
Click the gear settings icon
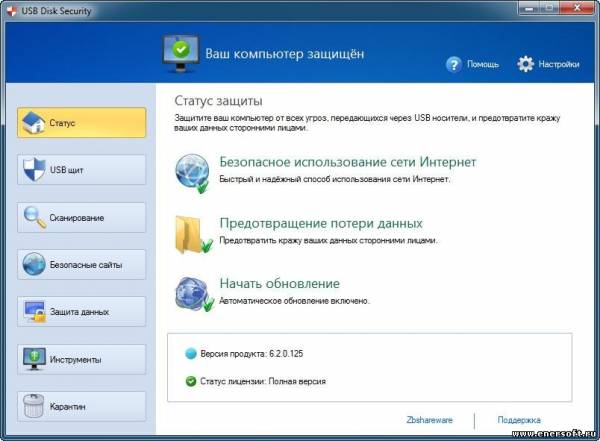click(525, 64)
